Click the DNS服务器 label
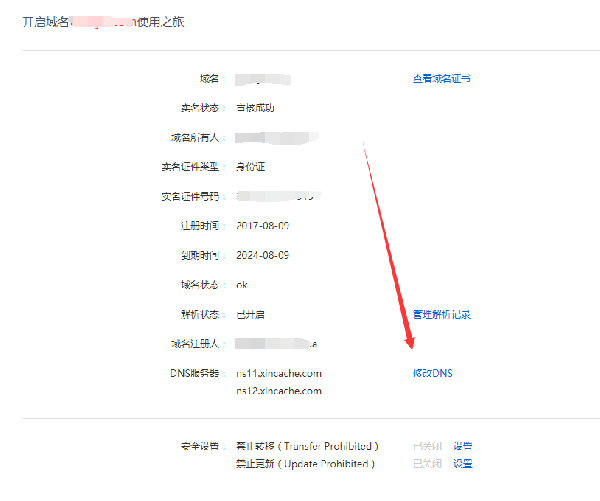600x501 pixels. click(195, 373)
